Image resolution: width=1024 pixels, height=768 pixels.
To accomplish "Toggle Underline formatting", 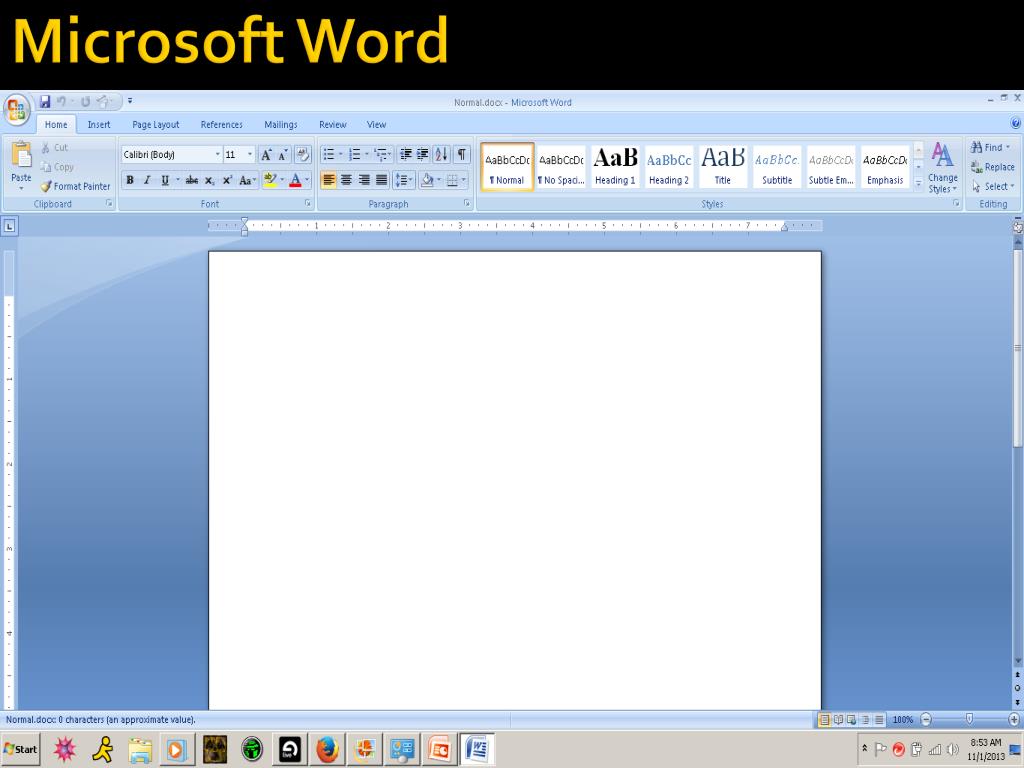I will 165,180.
